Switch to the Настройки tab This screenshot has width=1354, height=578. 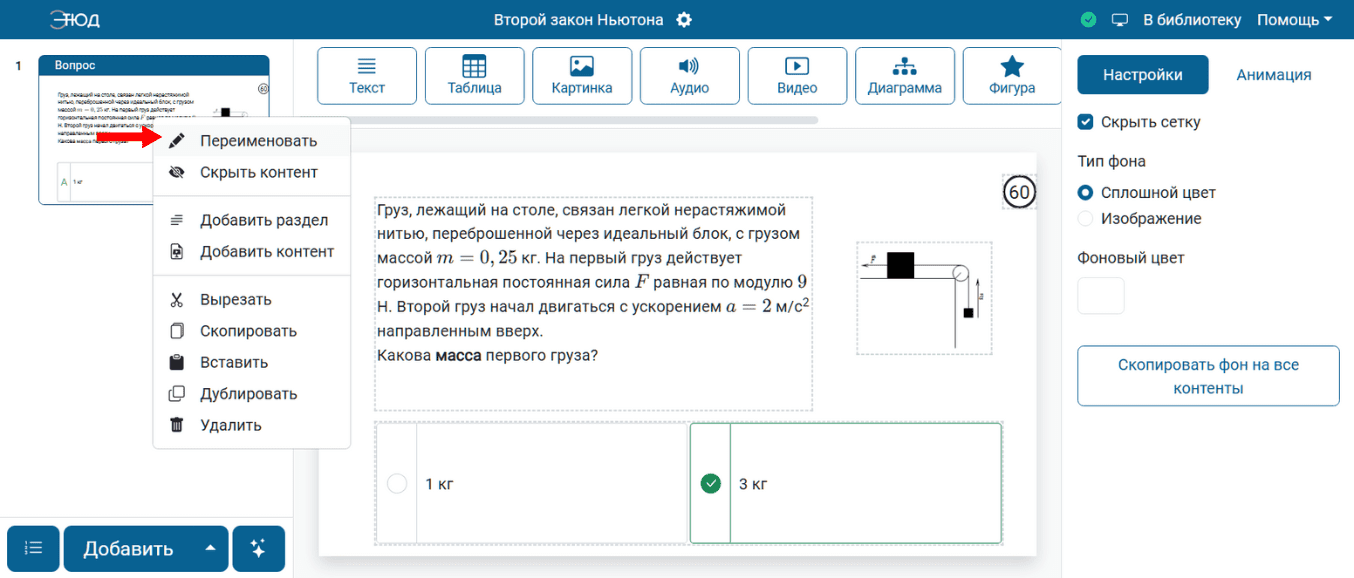coord(1143,75)
